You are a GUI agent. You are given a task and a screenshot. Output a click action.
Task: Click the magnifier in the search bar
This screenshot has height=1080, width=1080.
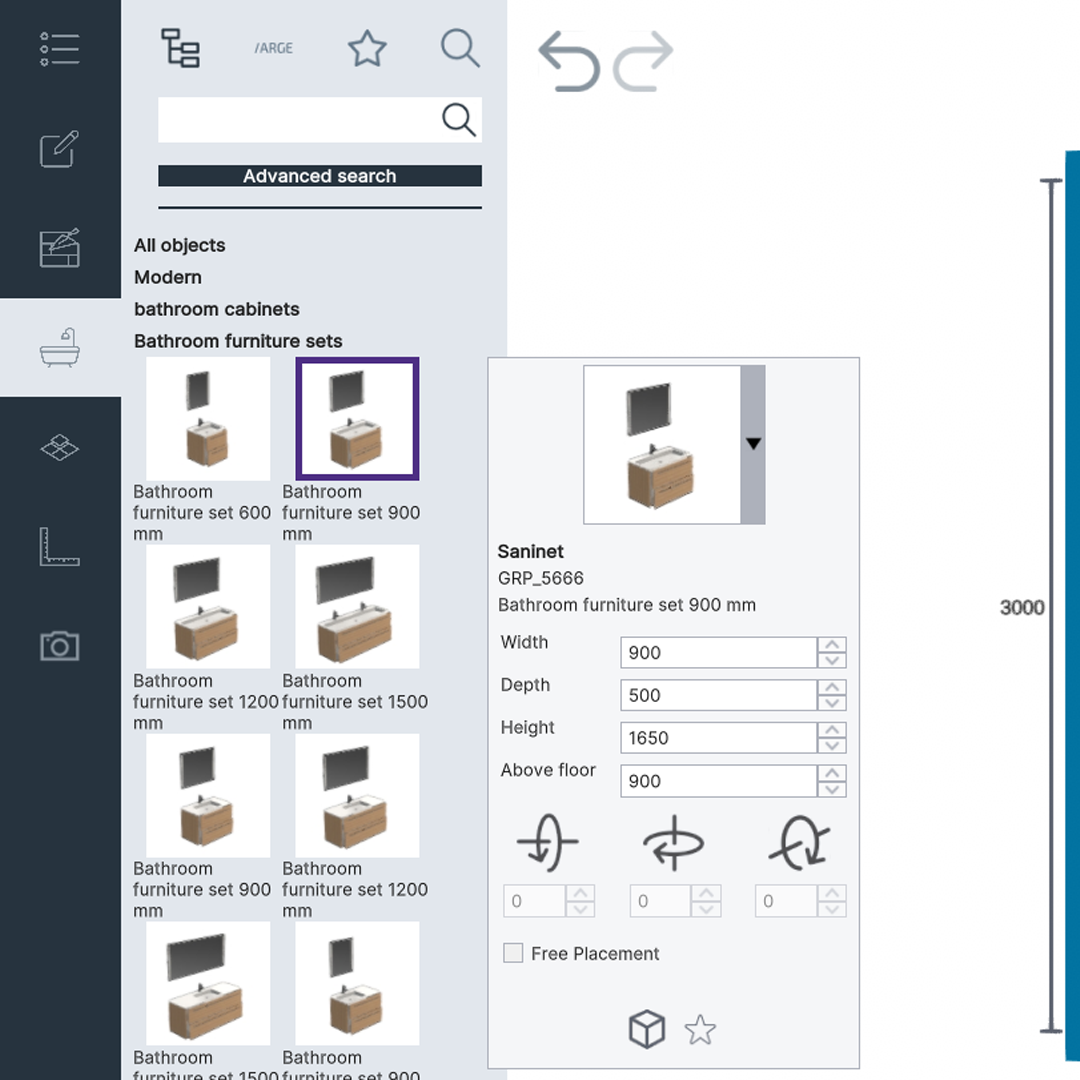[x=458, y=119]
